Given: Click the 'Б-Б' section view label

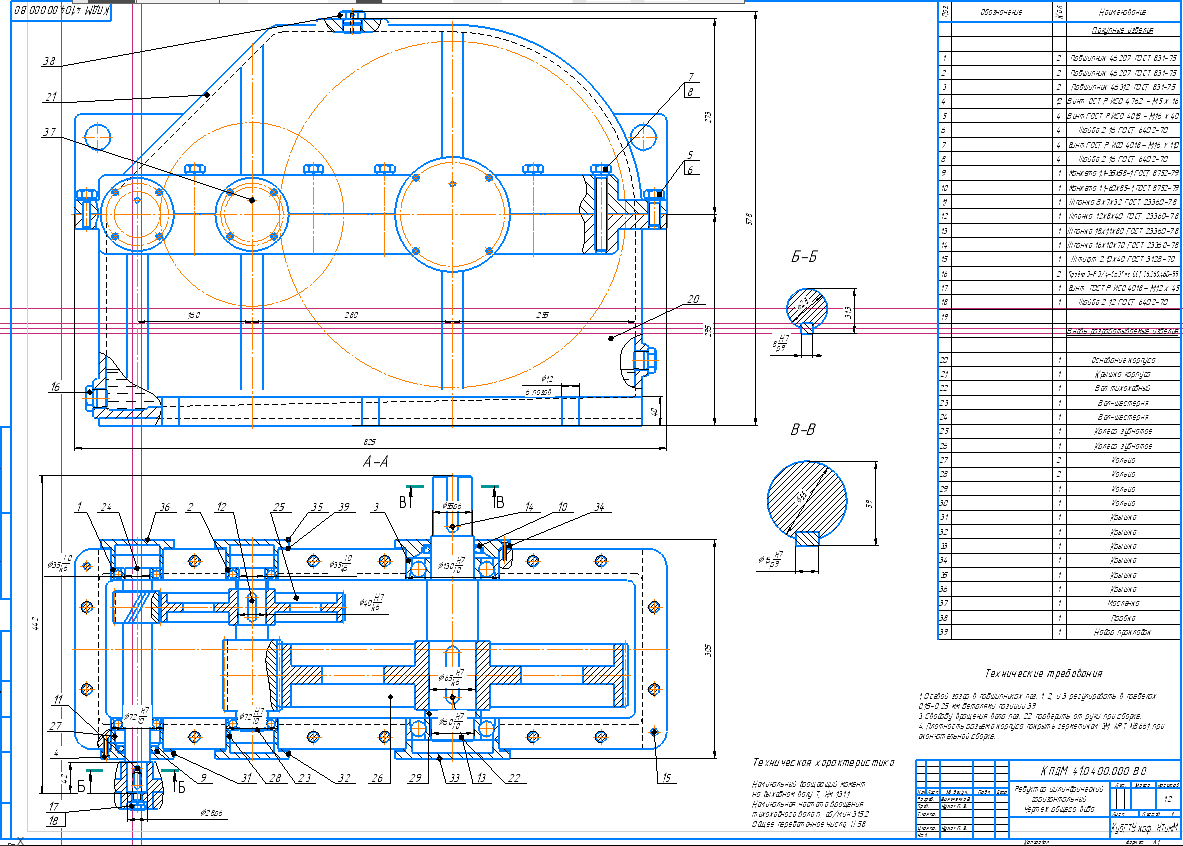Looking at the screenshot, I should pyautogui.click(x=804, y=257).
